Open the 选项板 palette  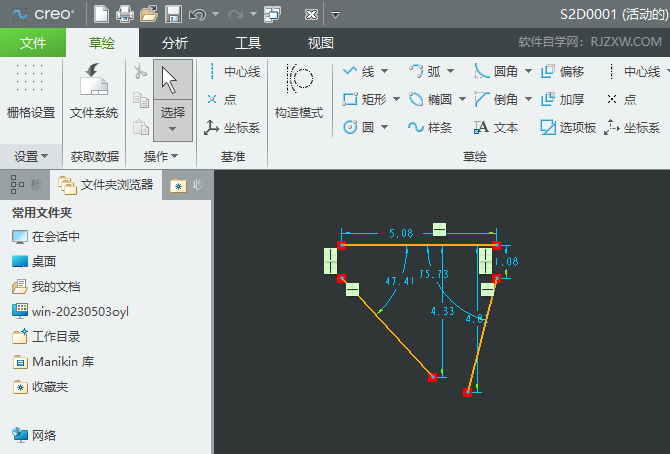coord(568,127)
